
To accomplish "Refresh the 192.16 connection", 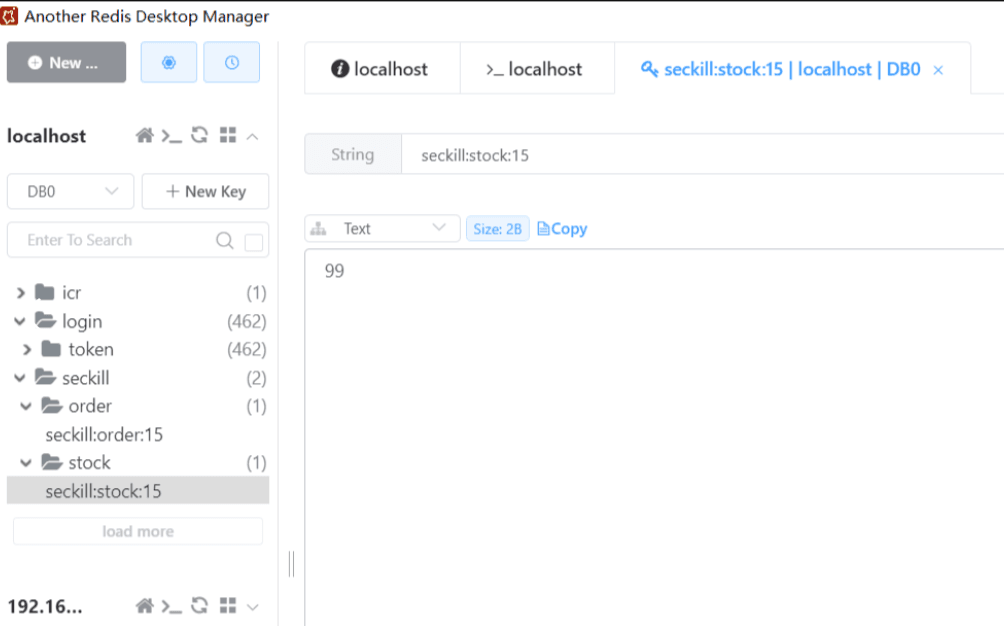I will pos(200,605).
